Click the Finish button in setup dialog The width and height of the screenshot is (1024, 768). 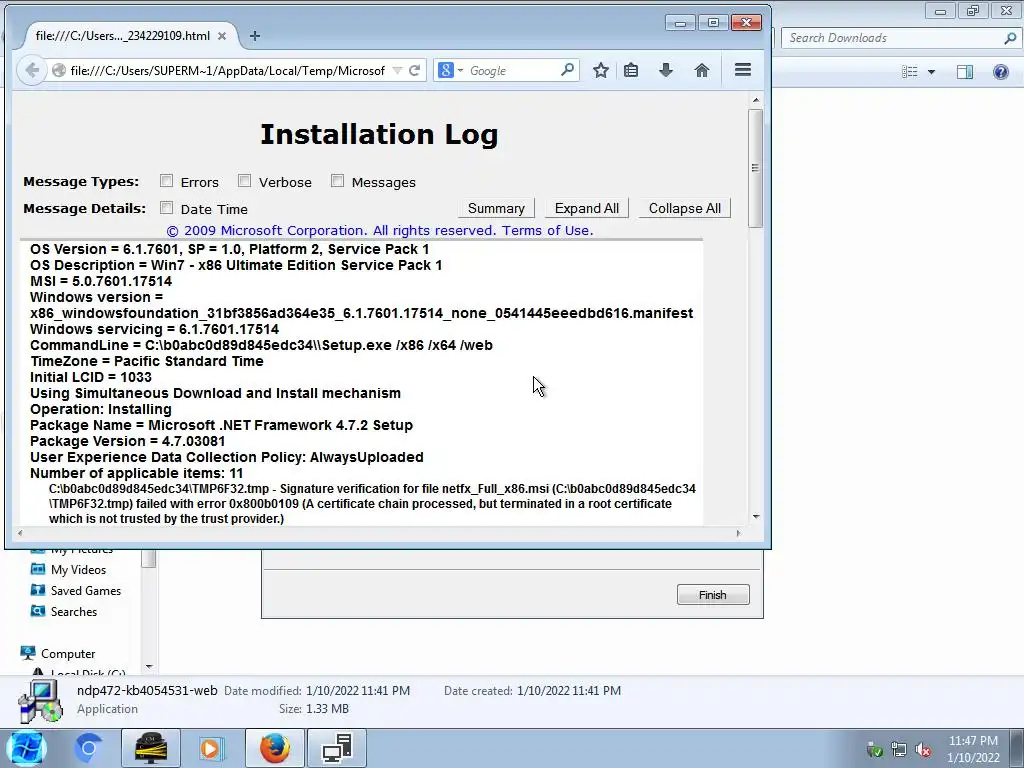pos(712,595)
